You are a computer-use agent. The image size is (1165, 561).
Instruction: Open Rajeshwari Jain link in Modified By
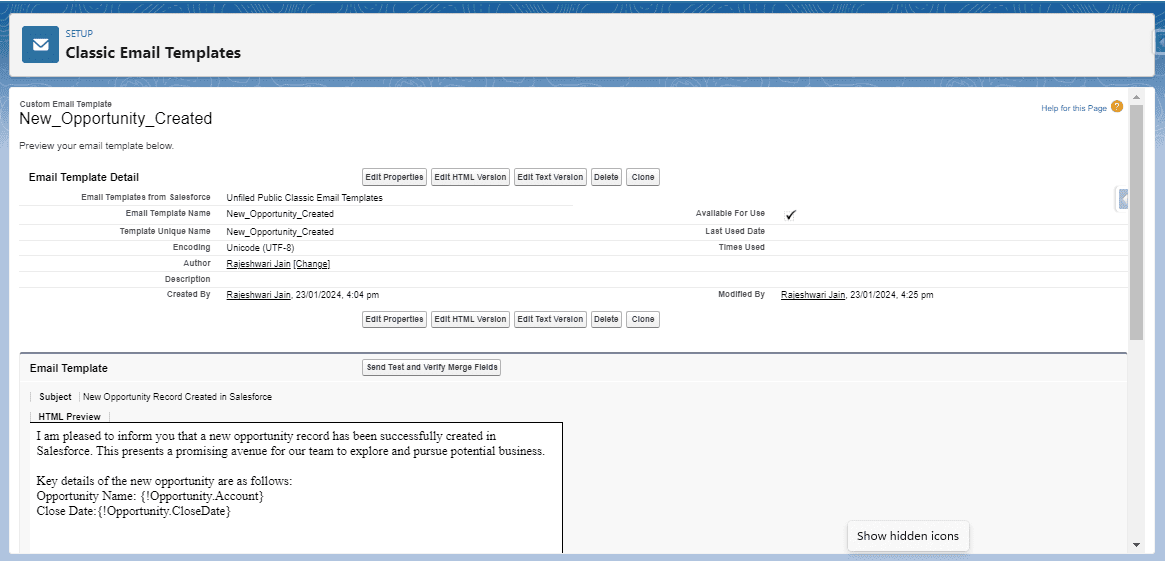(x=812, y=295)
